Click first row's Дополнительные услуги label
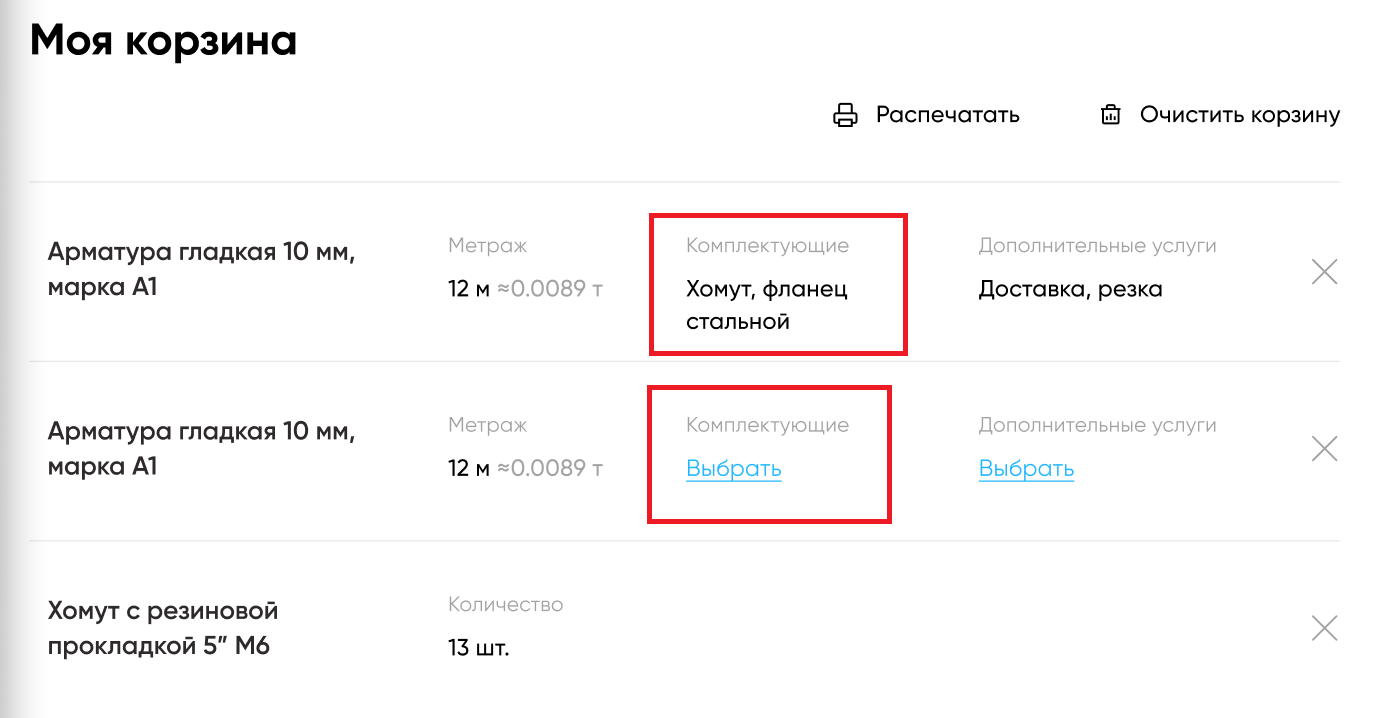 (x=1097, y=246)
